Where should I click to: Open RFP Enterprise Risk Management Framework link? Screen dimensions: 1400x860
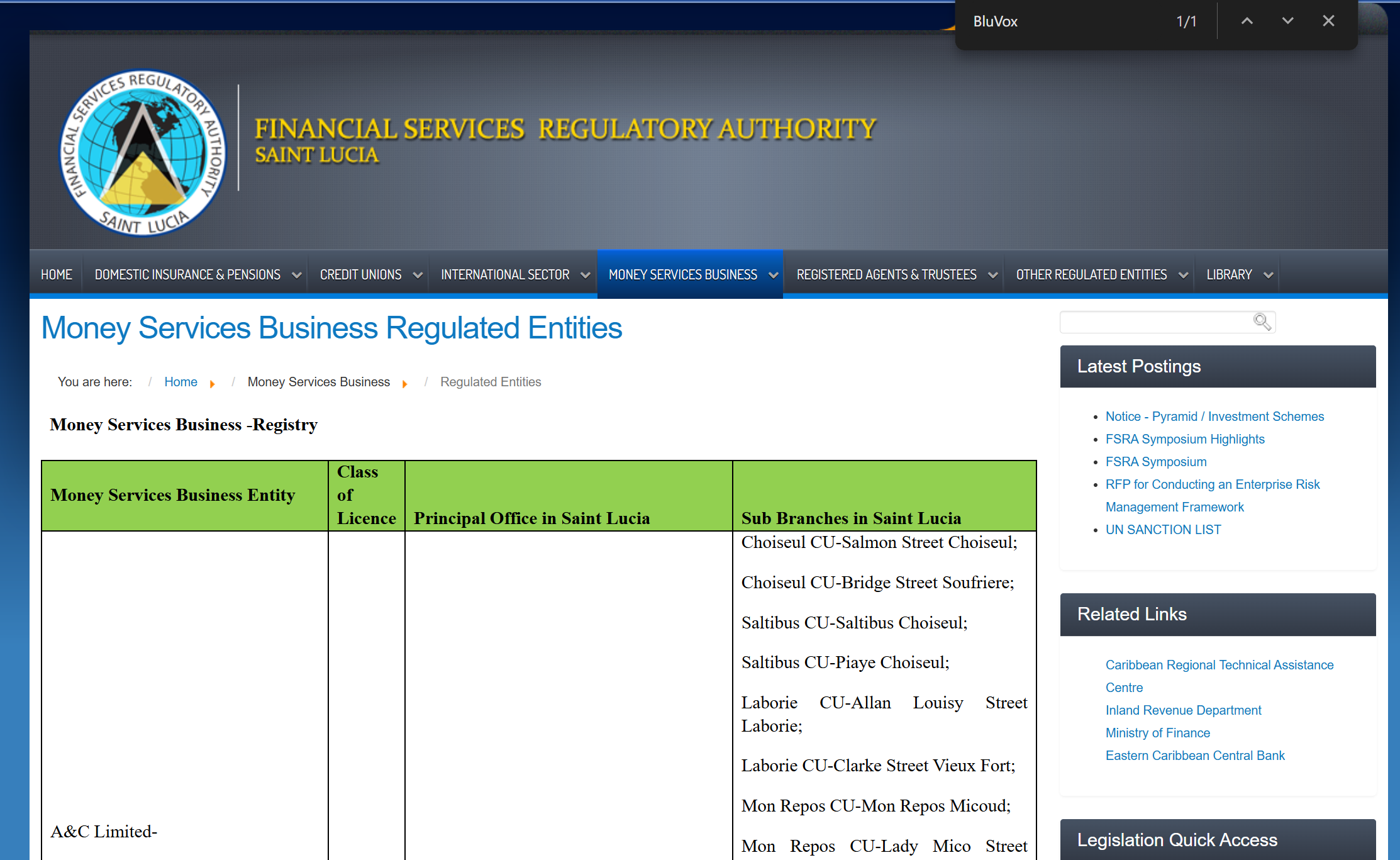click(1213, 496)
